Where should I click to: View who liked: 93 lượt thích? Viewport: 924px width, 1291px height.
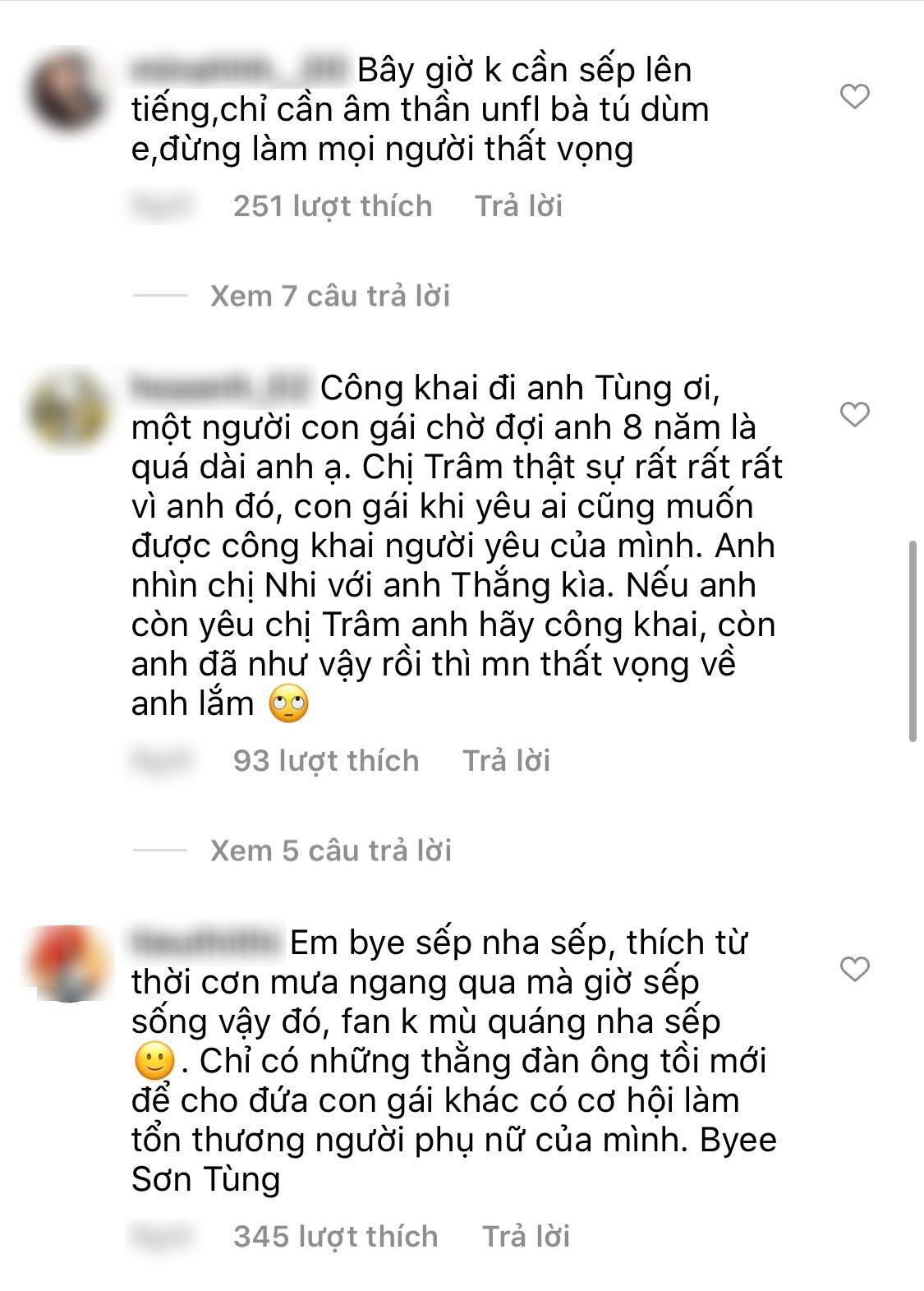point(326,760)
